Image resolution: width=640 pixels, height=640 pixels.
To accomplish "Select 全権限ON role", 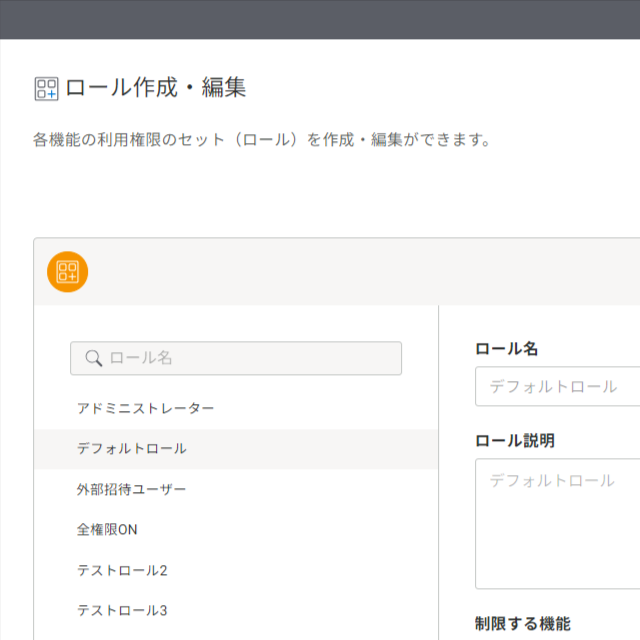I will pos(236,530).
